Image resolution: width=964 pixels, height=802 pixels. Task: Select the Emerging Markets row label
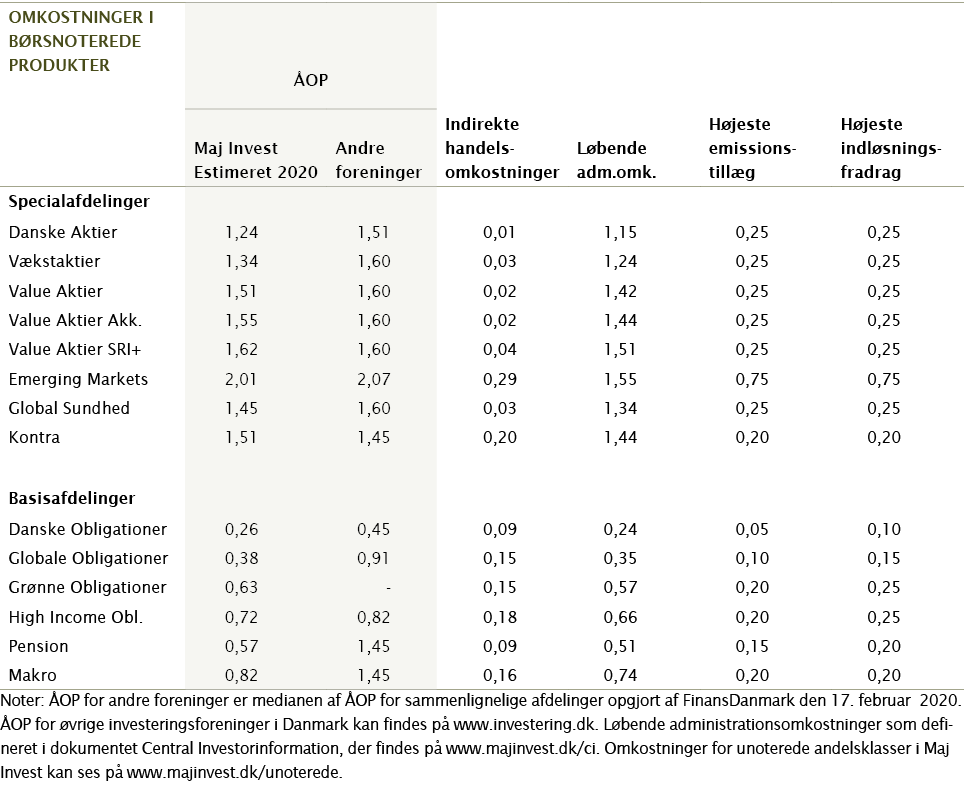pyautogui.click(x=78, y=379)
